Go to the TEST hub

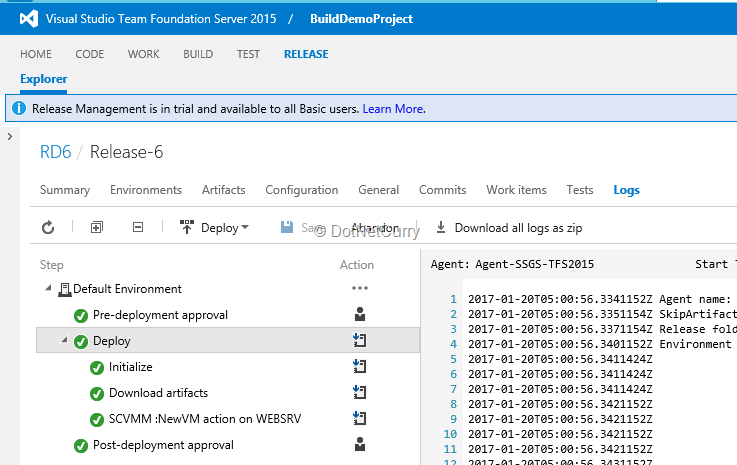(248, 54)
